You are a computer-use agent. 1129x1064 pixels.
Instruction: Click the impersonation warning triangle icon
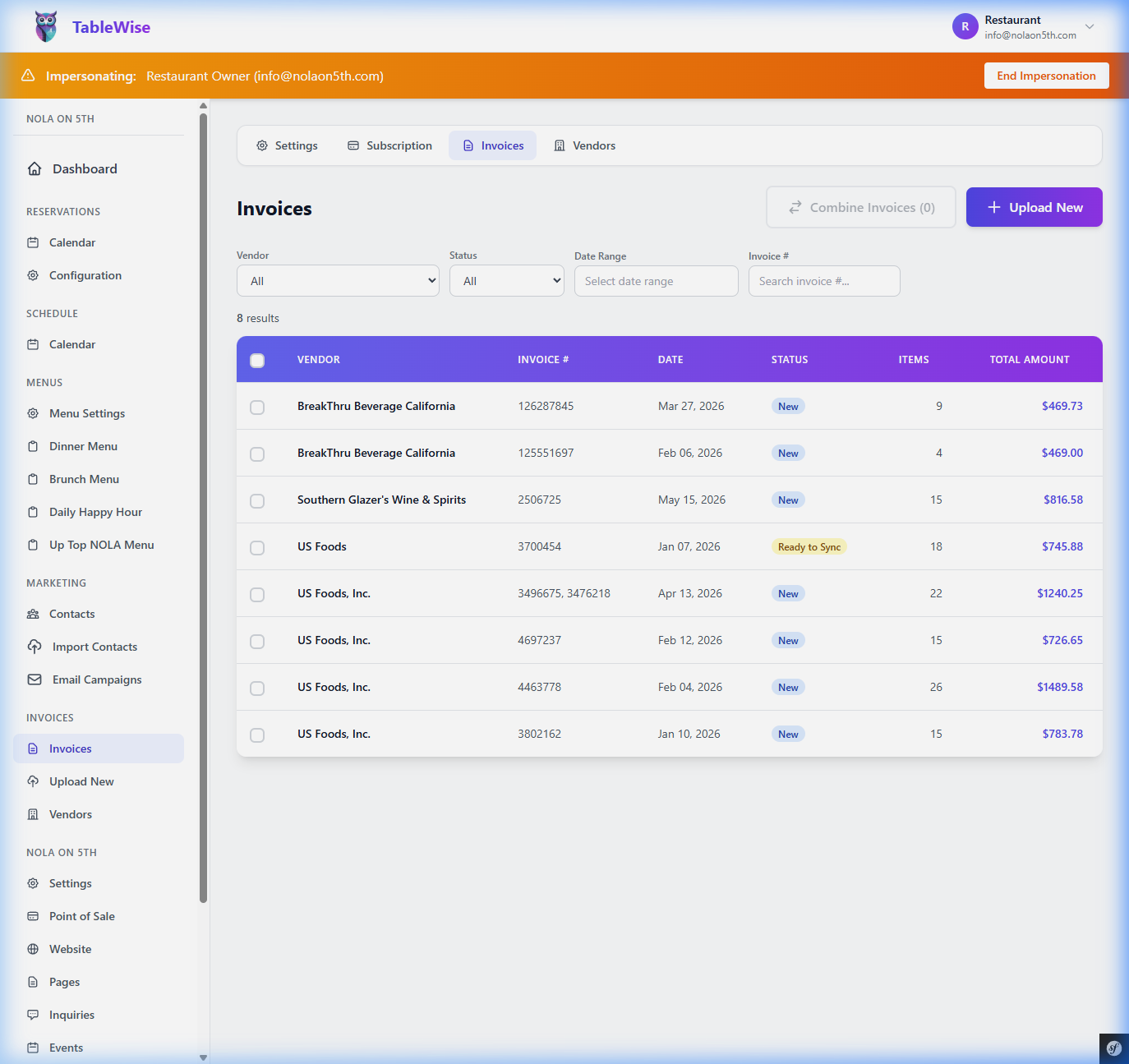point(28,76)
